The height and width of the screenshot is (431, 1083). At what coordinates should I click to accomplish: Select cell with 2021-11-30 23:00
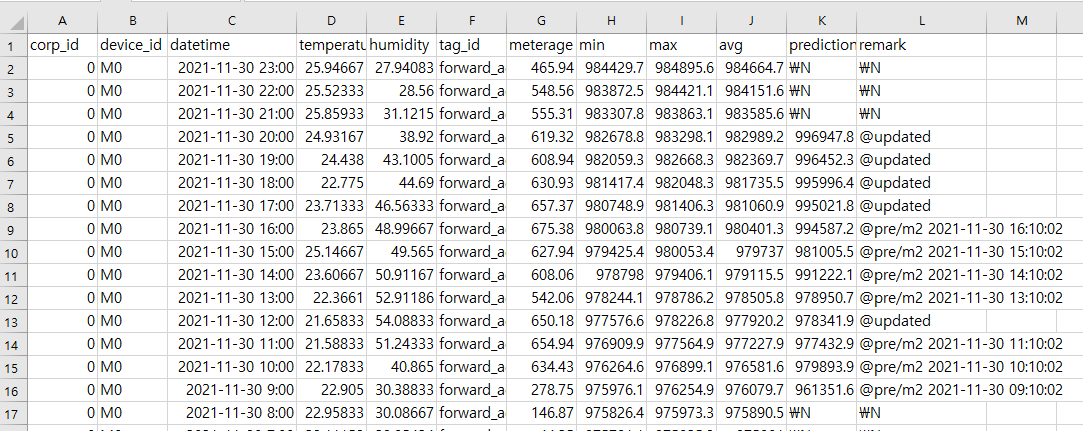click(232, 68)
